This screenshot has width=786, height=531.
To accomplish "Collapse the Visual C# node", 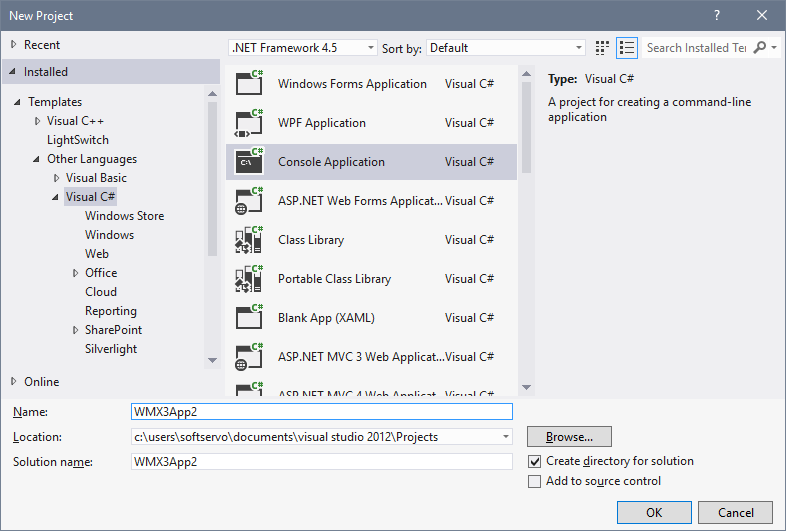I will pyautogui.click(x=55, y=197).
